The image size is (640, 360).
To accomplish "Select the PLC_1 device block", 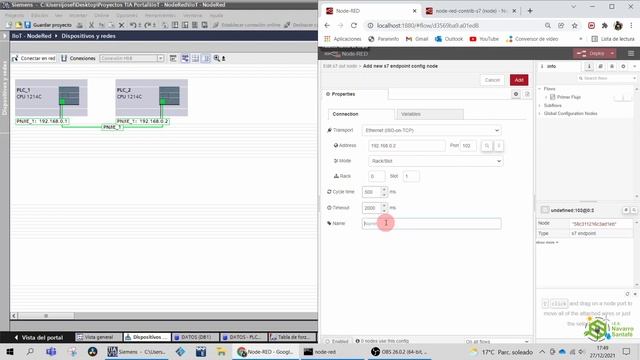I will 51,98.
